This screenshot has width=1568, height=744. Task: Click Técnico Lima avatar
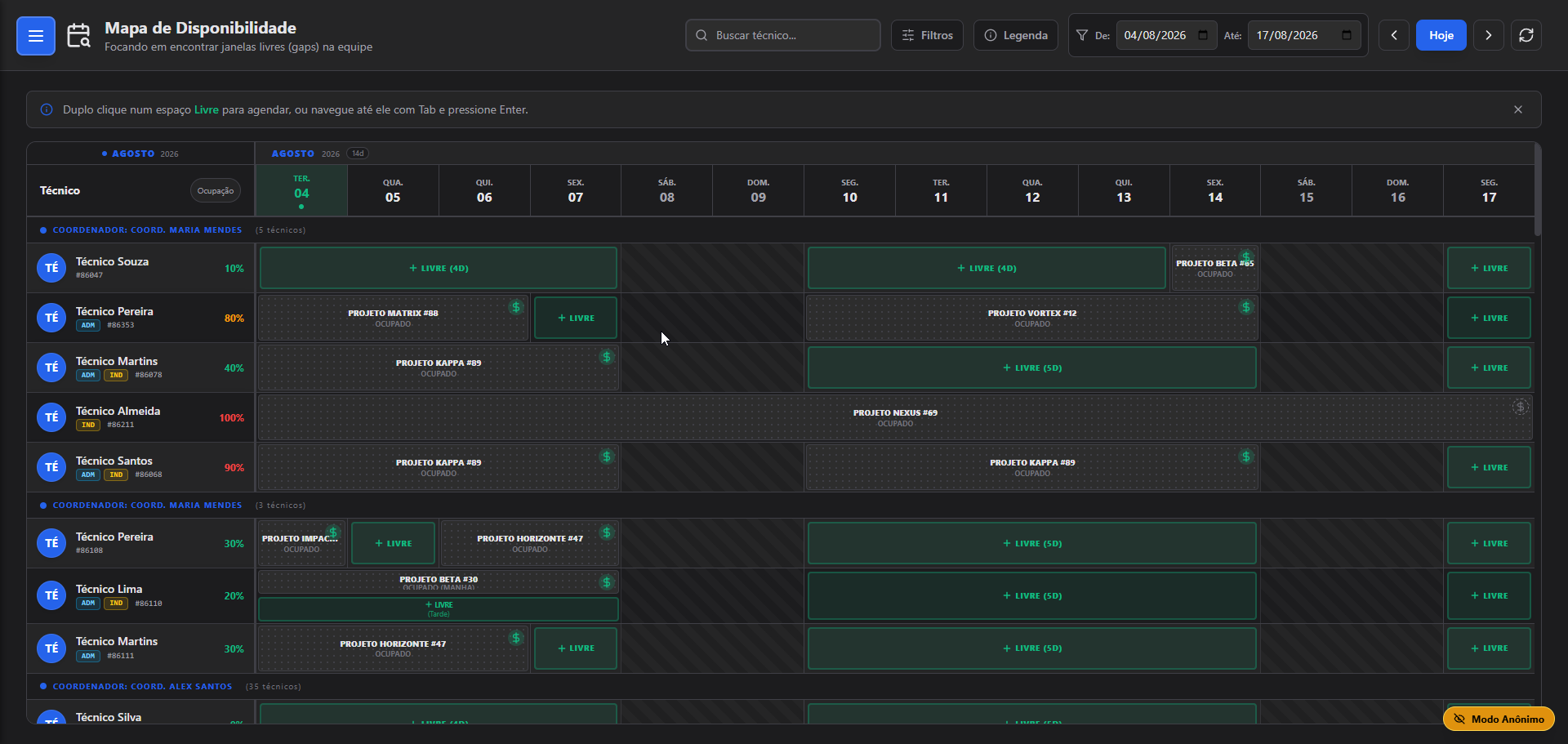(51, 595)
